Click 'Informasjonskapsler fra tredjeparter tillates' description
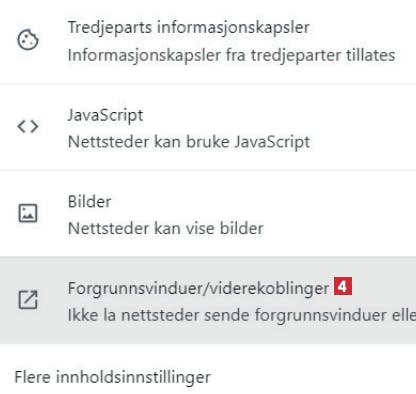This screenshot has width=416, height=394. [x=231, y=55]
